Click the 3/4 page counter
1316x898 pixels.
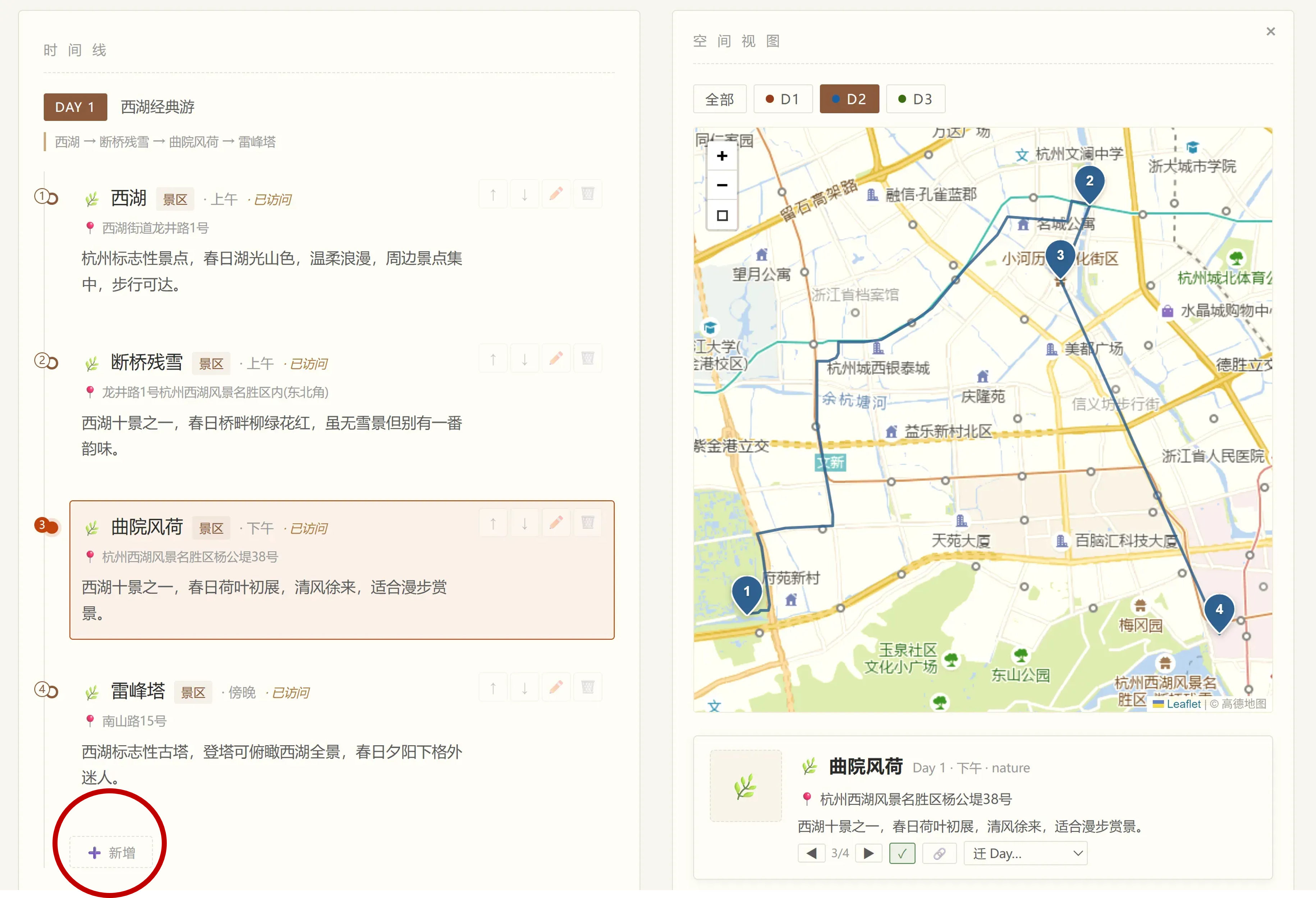pos(840,853)
